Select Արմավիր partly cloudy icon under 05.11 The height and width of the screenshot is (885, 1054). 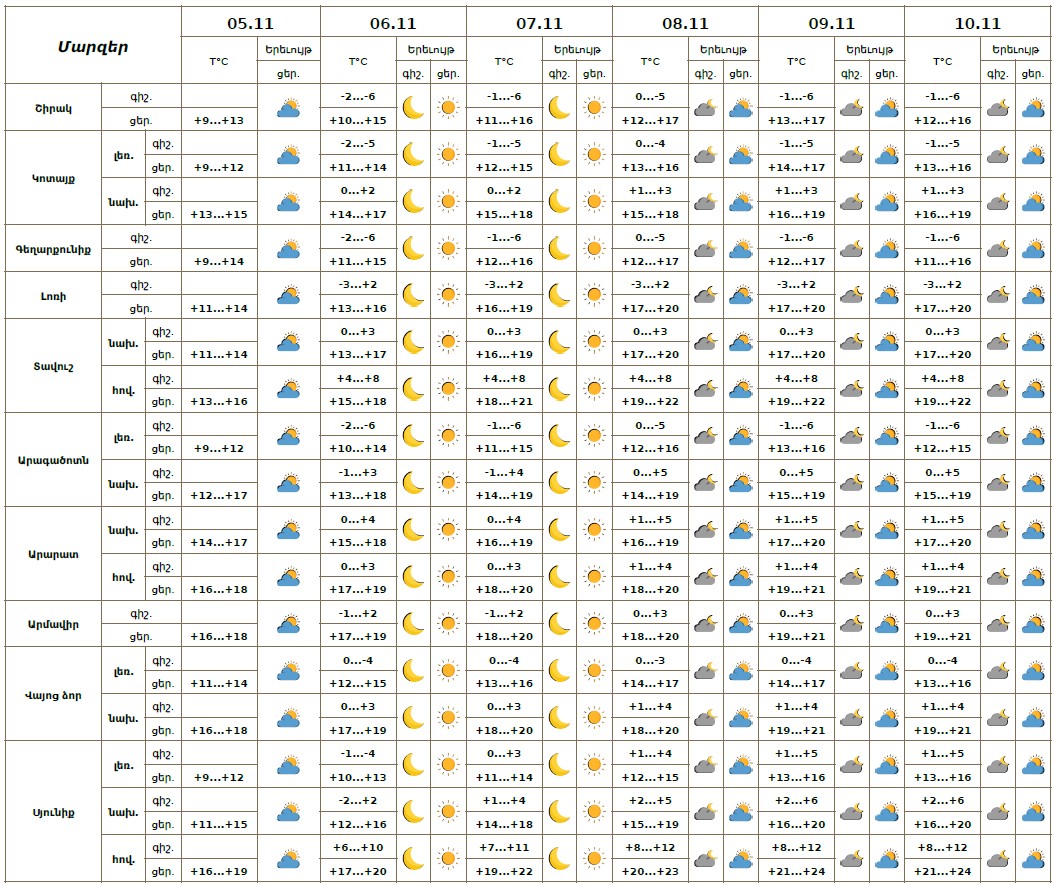coord(289,624)
